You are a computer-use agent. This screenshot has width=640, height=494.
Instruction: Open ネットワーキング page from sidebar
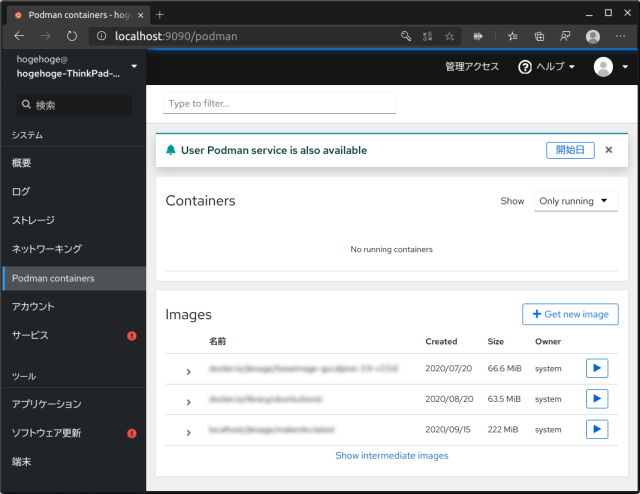pos(46,249)
